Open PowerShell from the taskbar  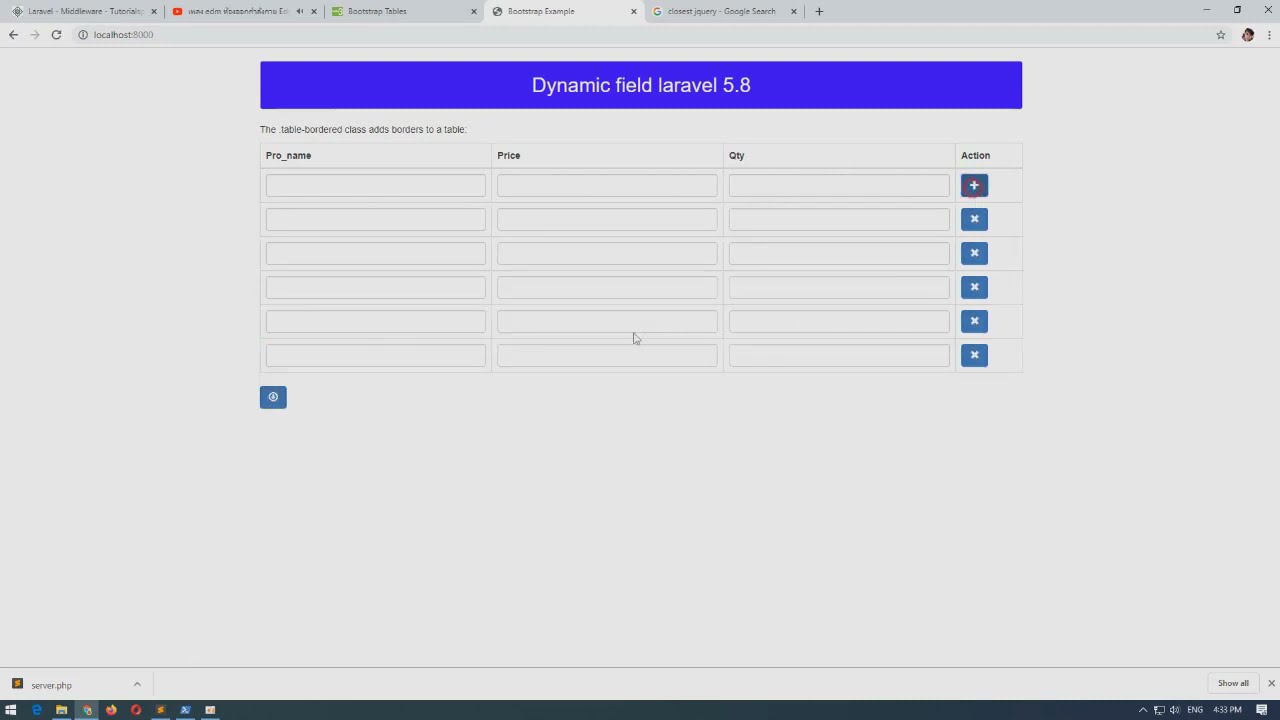tap(185, 710)
